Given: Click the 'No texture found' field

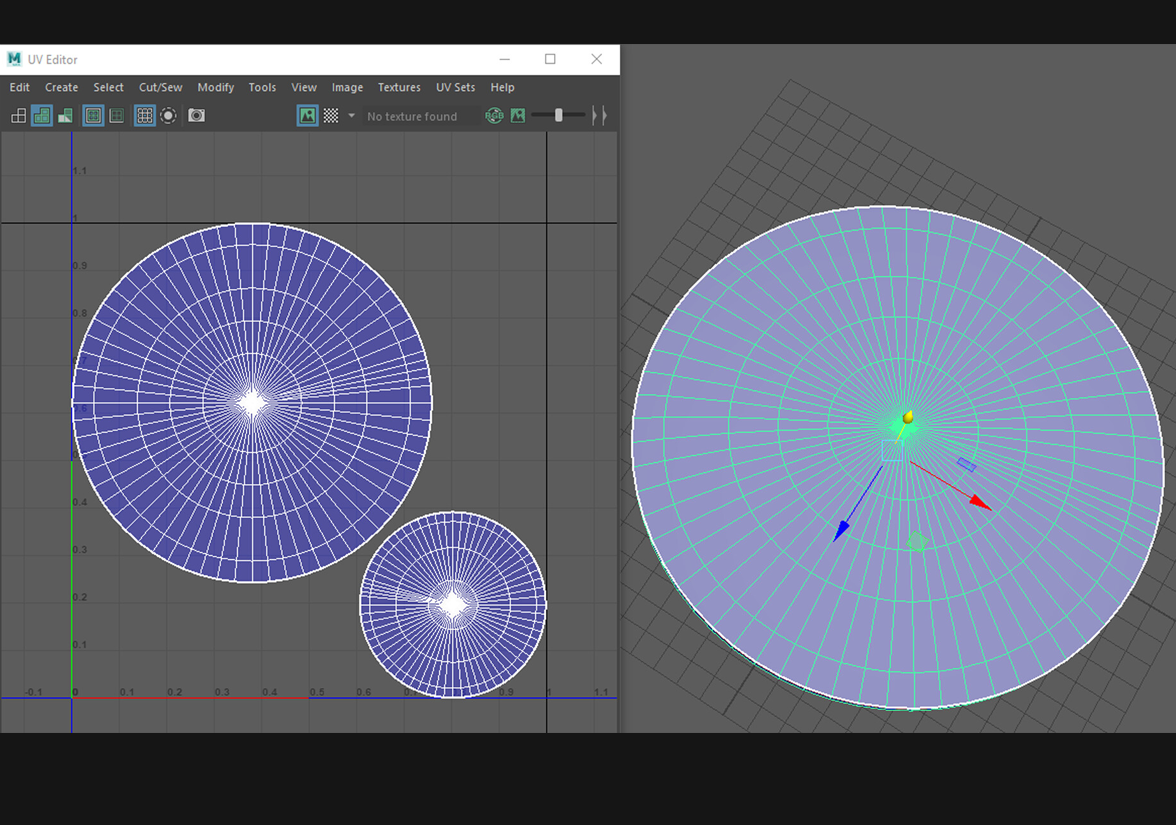Looking at the screenshot, I should click(x=412, y=117).
